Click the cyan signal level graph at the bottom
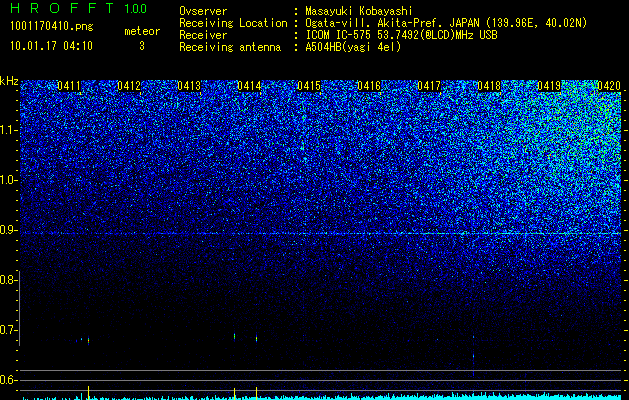629x400 pixels. (321, 396)
